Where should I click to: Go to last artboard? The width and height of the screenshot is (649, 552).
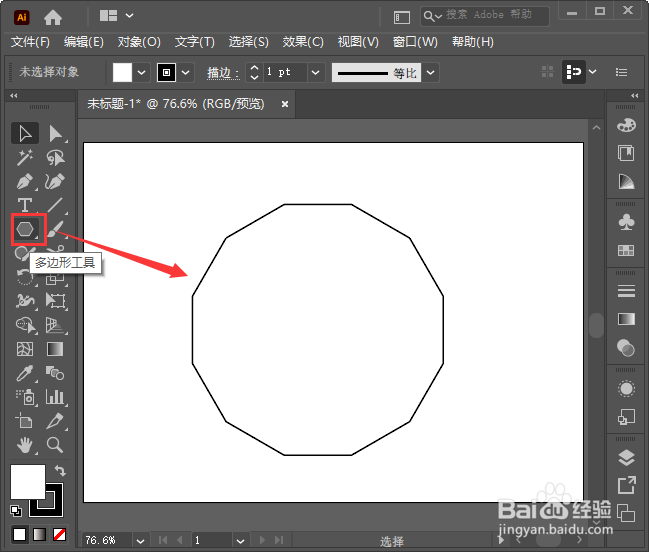tap(279, 540)
